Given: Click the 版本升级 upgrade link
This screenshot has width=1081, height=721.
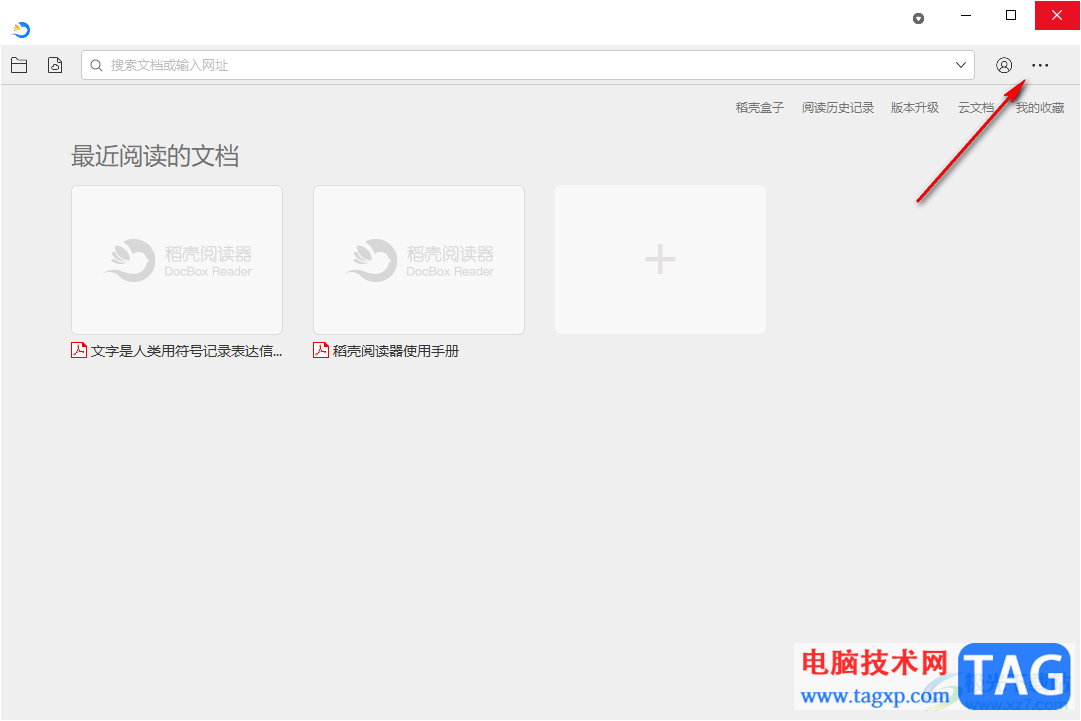Looking at the screenshot, I should pos(915,108).
